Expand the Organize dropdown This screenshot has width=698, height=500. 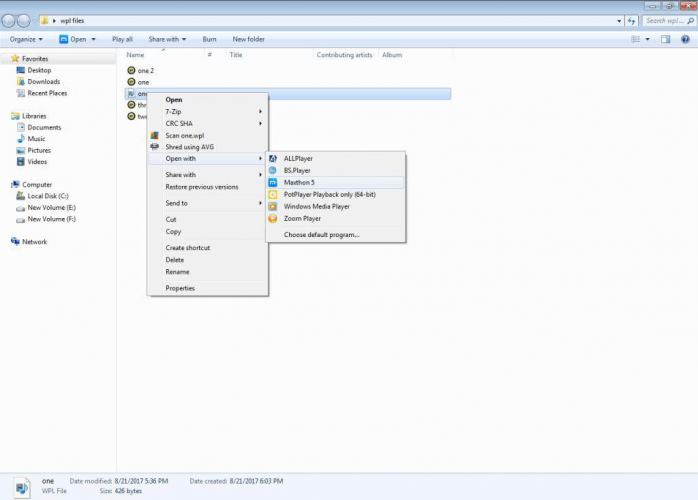(26, 39)
